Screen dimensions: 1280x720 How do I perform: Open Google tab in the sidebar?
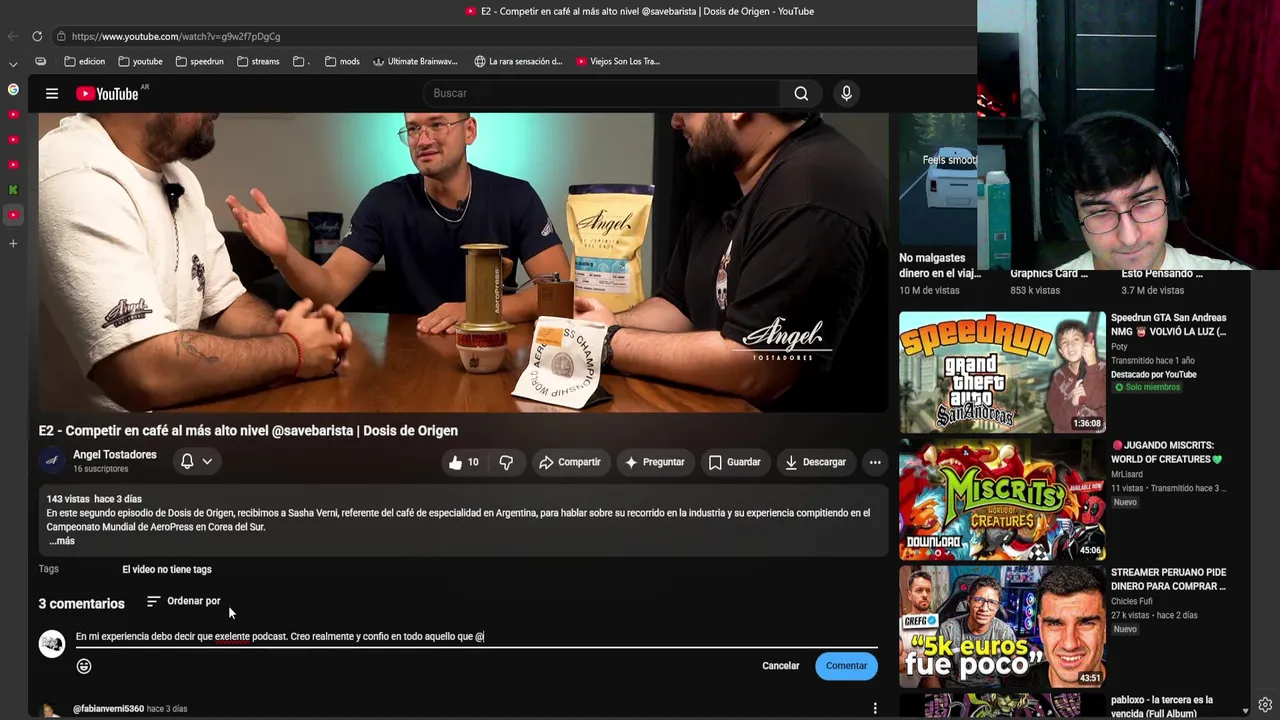coord(13,89)
